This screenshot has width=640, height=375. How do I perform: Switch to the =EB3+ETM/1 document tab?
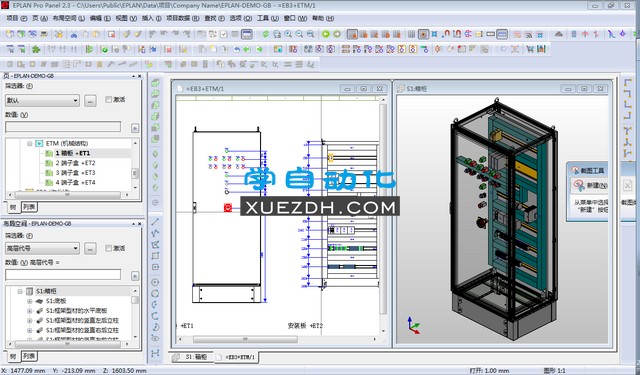tap(237, 357)
